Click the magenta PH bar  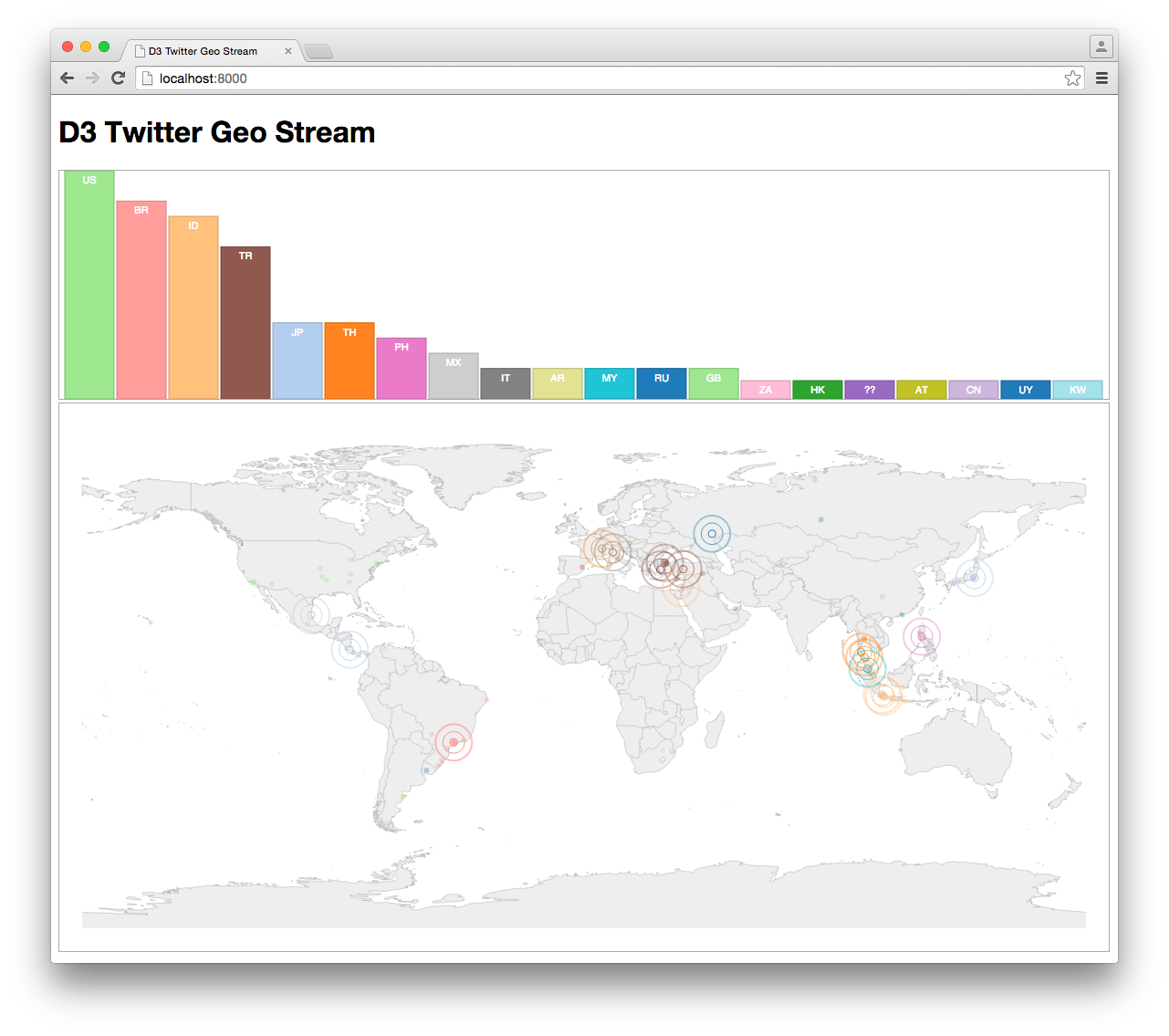point(402,368)
